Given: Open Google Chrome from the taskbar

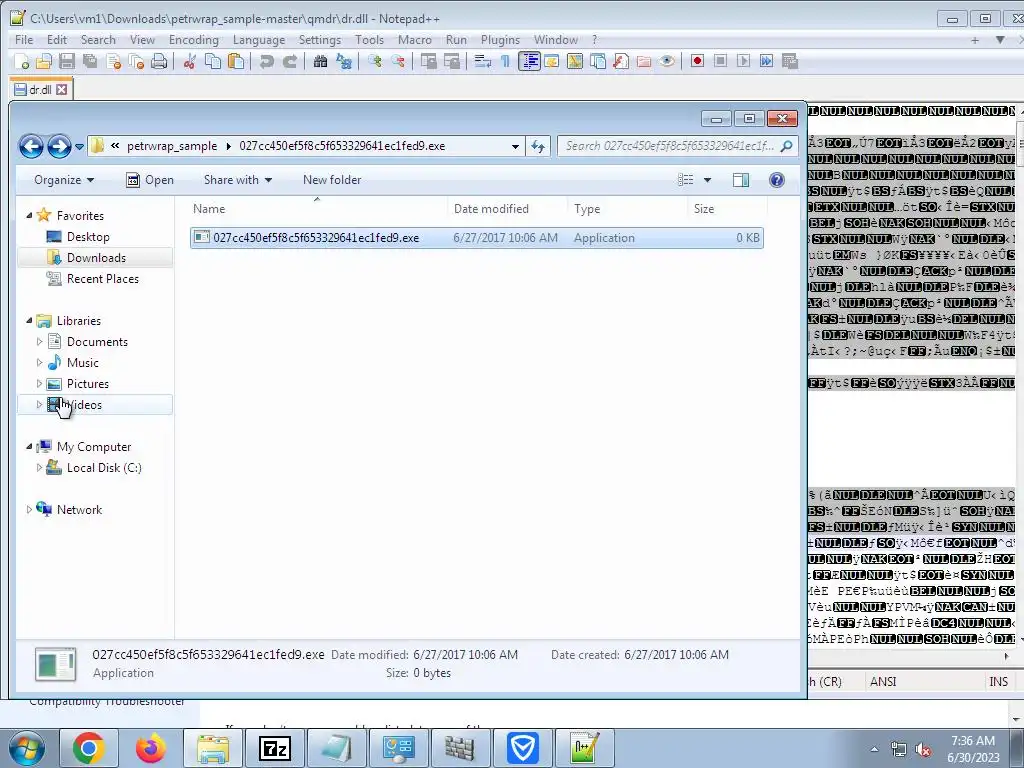Looking at the screenshot, I should 88,748.
